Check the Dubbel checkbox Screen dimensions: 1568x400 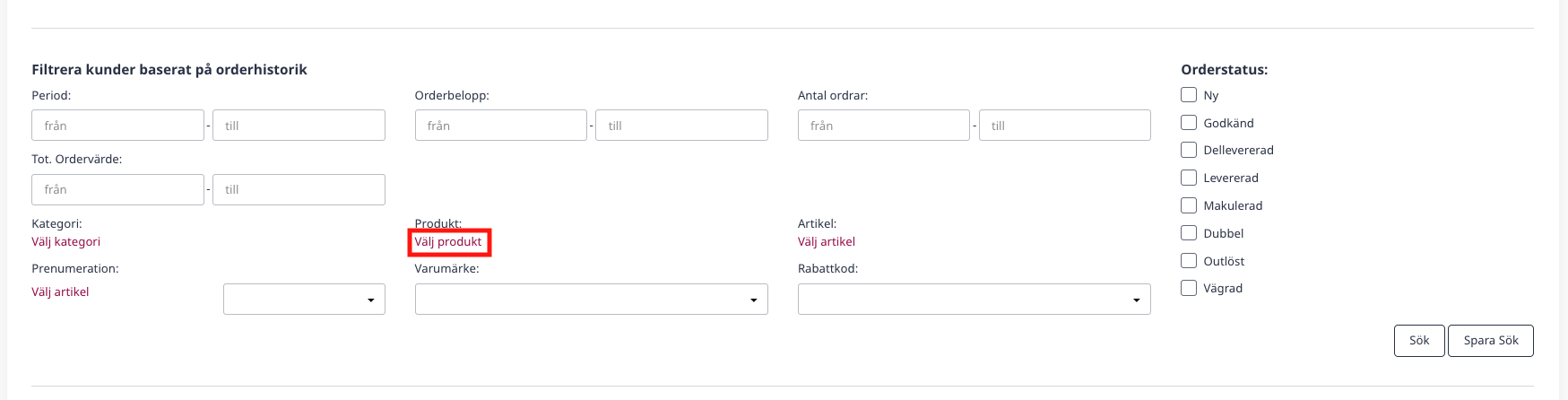(x=1189, y=233)
